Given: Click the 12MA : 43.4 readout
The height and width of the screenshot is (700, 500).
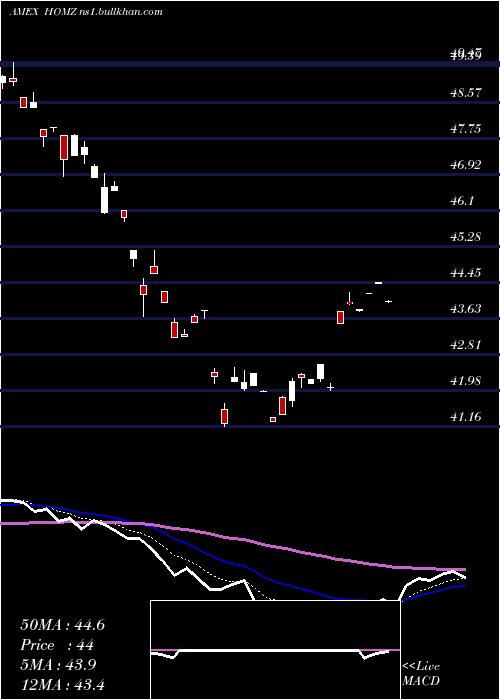Looking at the screenshot, I should coord(62,684).
